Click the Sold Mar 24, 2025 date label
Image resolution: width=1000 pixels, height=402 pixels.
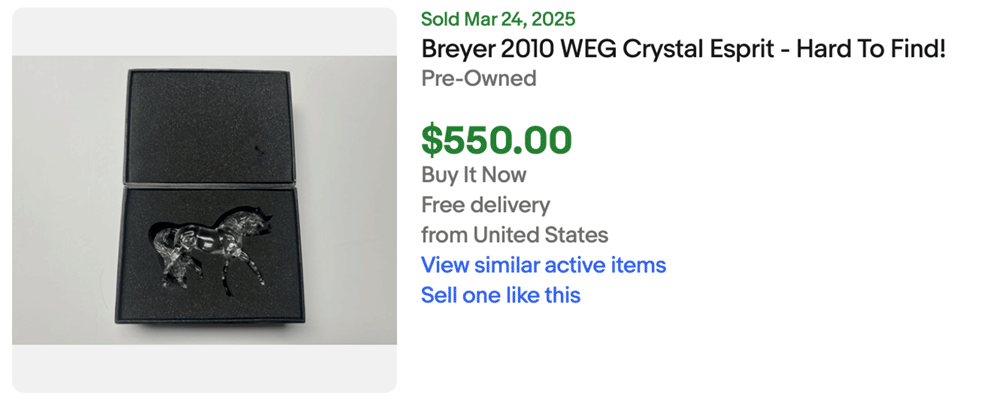[x=498, y=19]
